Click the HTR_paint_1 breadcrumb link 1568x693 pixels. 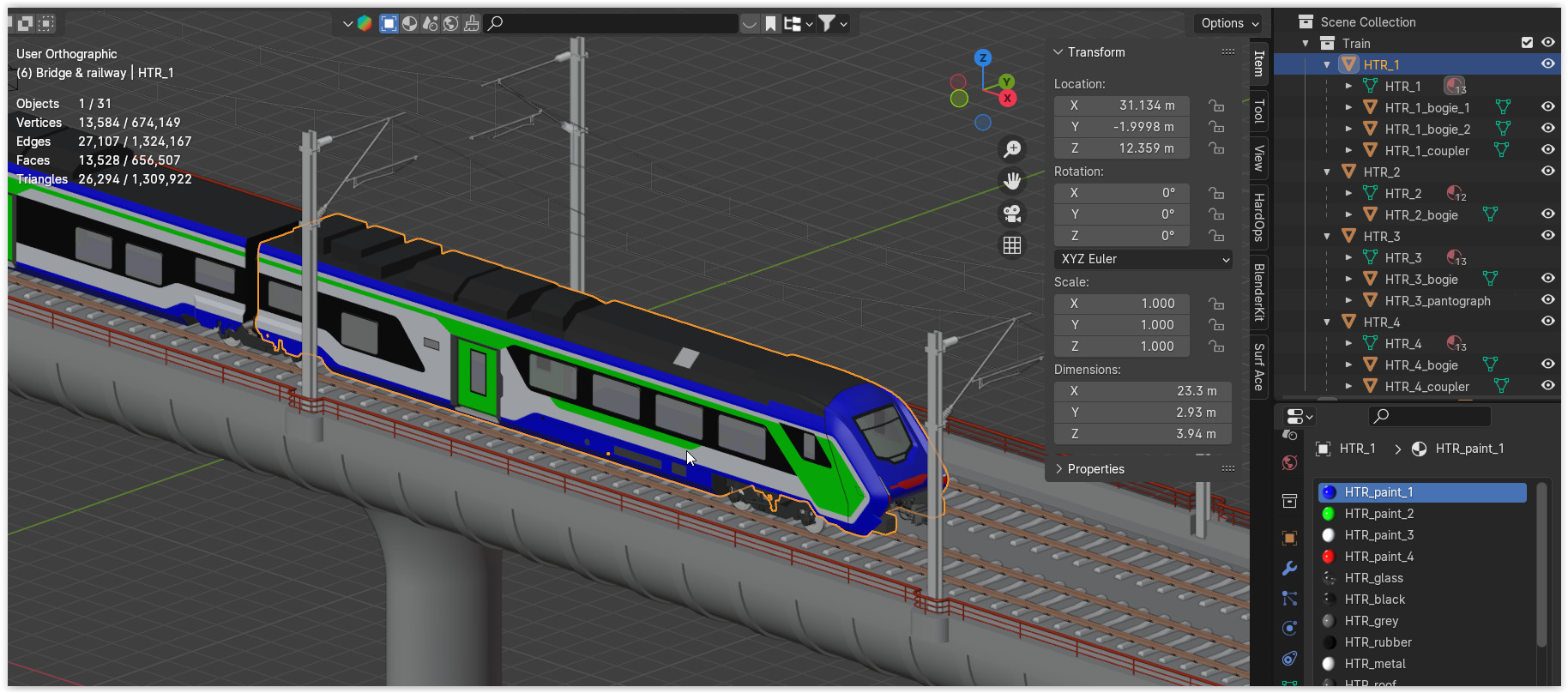[x=1469, y=449]
